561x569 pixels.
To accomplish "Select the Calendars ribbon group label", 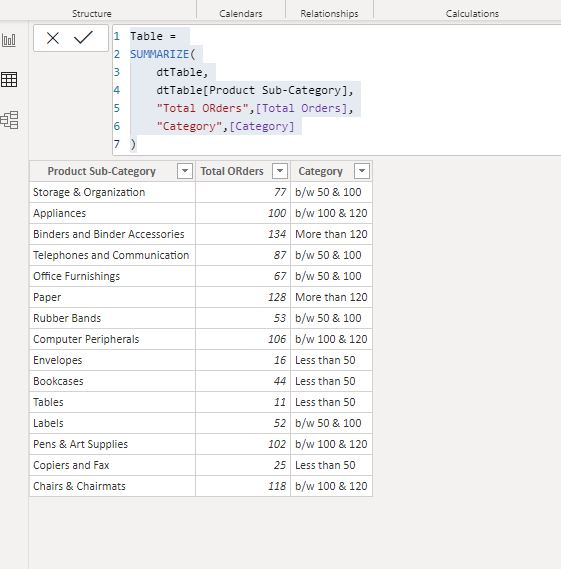I will tap(241, 13).
